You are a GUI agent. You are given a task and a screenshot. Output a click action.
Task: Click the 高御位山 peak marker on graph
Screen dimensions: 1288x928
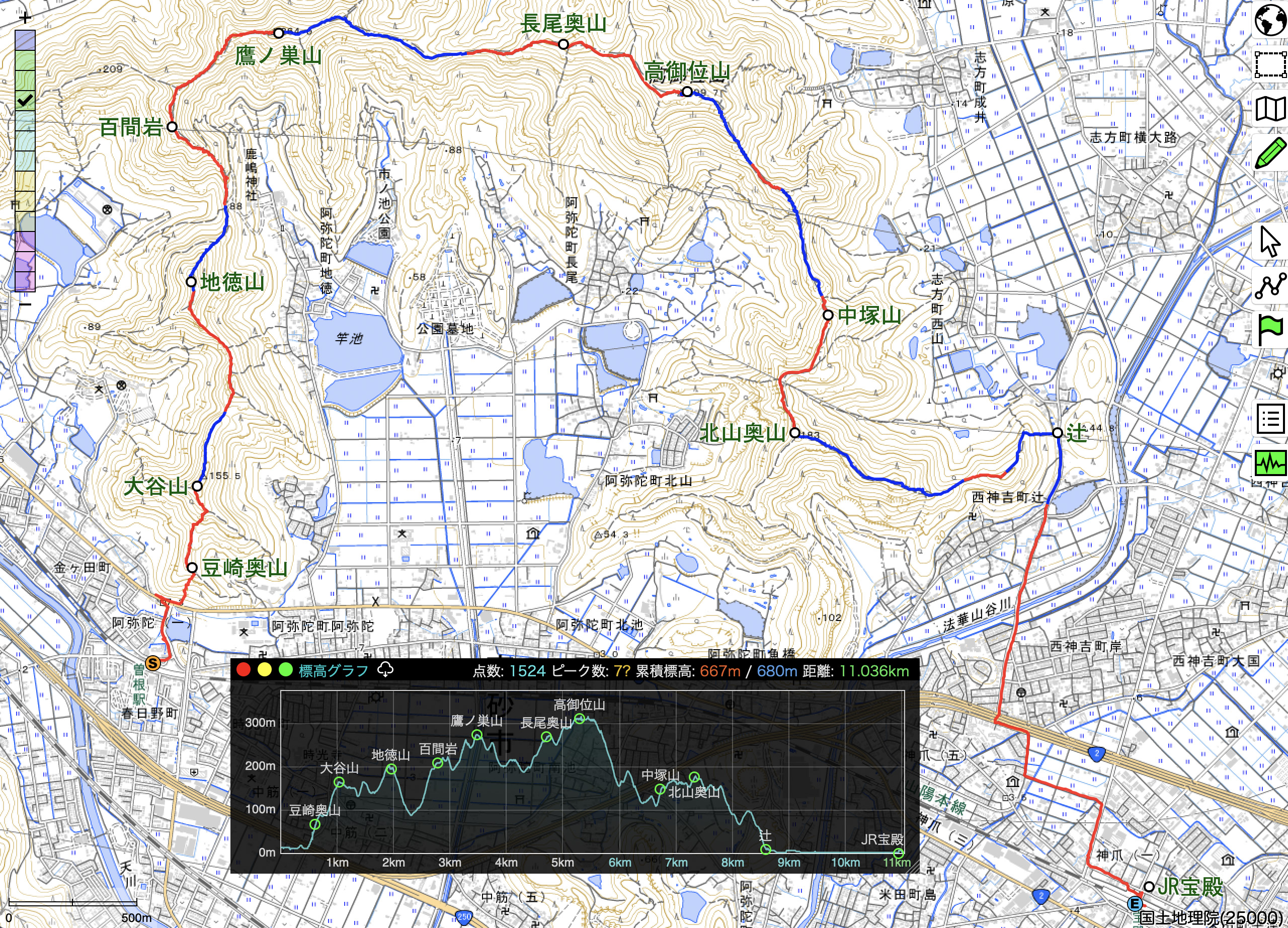pyautogui.click(x=579, y=719)
